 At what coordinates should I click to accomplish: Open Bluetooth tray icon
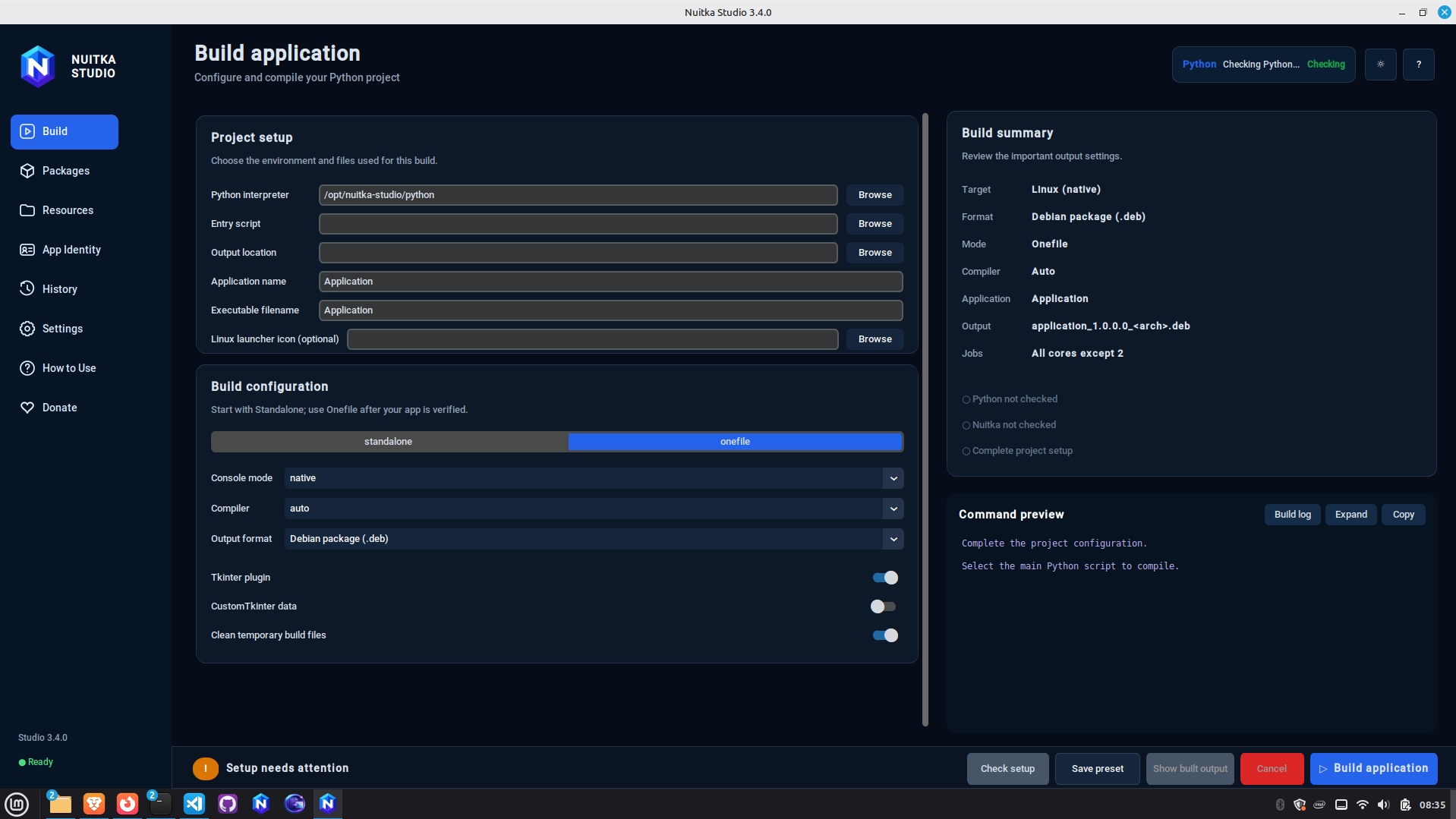pos(1280,805)
